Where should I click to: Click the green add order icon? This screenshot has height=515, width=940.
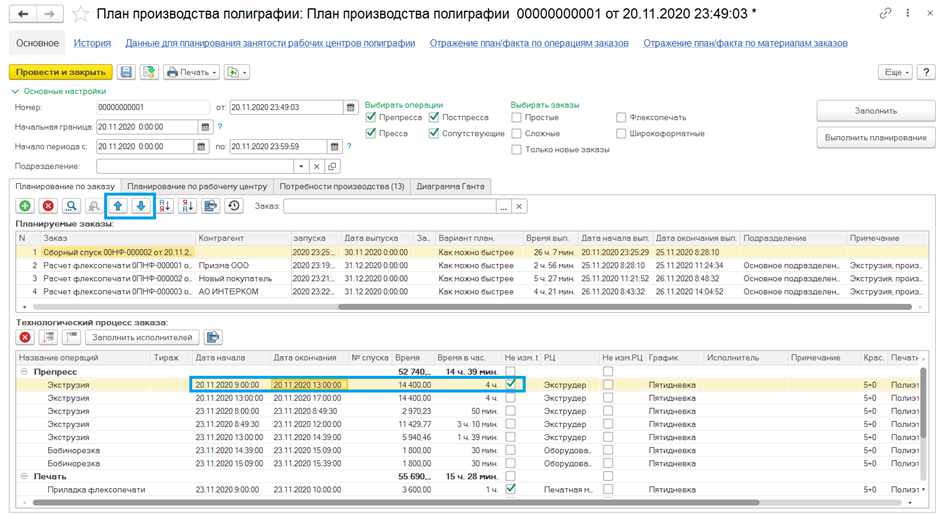[25, 206]
